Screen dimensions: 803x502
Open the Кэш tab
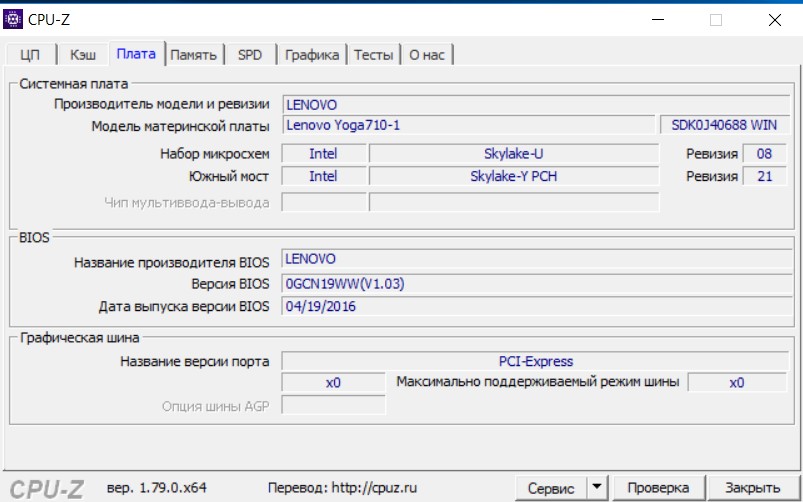click(82, 54)
